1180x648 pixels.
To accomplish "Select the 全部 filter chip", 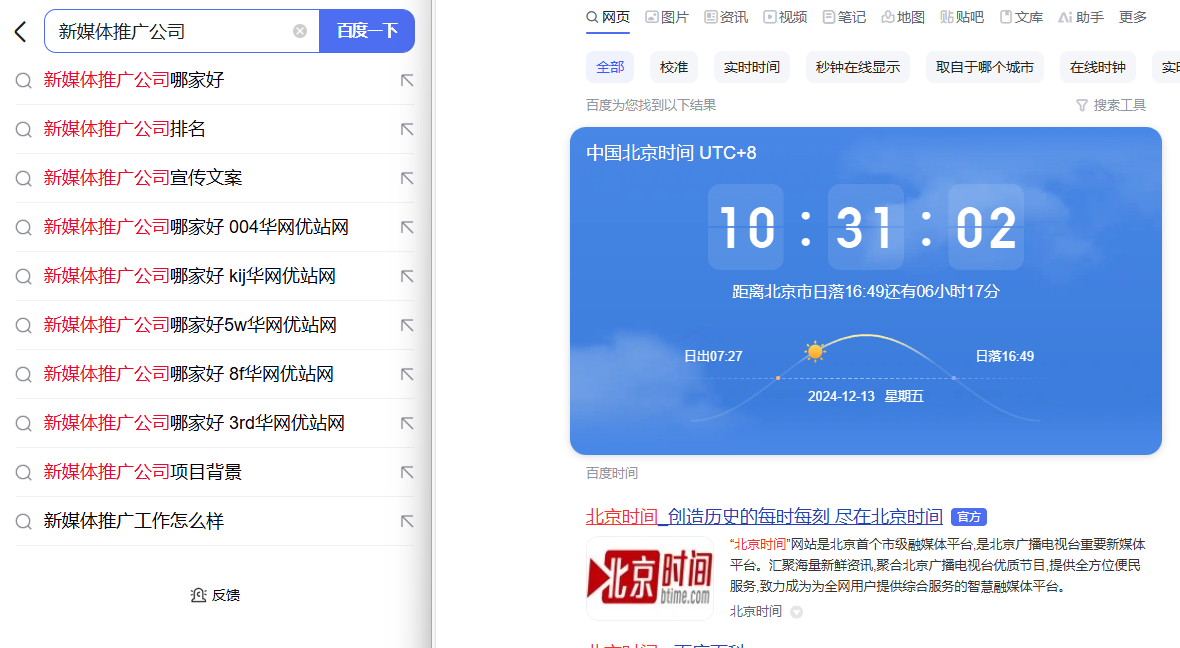I will pos(610,67).
